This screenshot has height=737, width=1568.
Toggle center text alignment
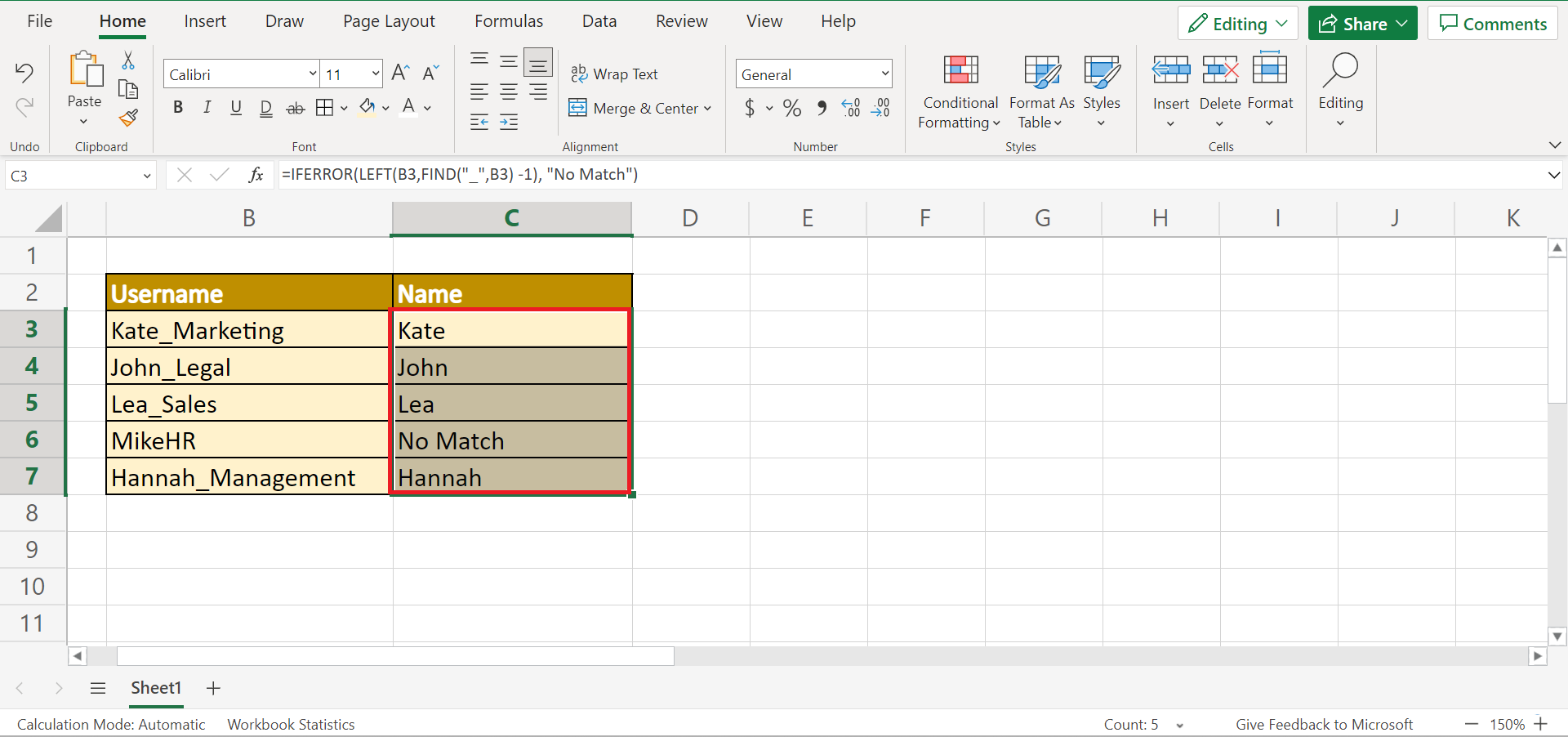point(508,92)
